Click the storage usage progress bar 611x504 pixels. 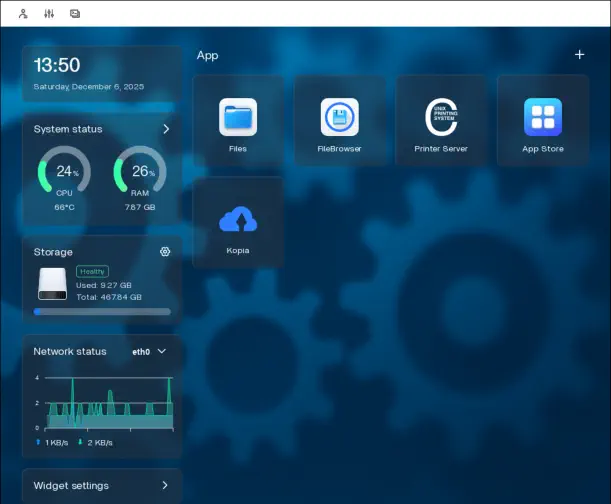click(x=102, y=312)
